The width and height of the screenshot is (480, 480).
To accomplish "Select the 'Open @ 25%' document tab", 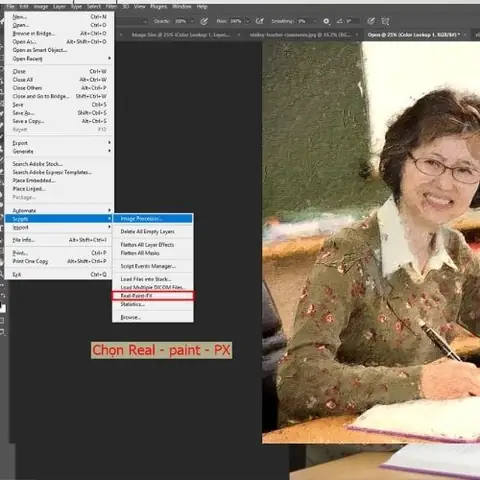I will pyautogui.click(x=414, y=34).
